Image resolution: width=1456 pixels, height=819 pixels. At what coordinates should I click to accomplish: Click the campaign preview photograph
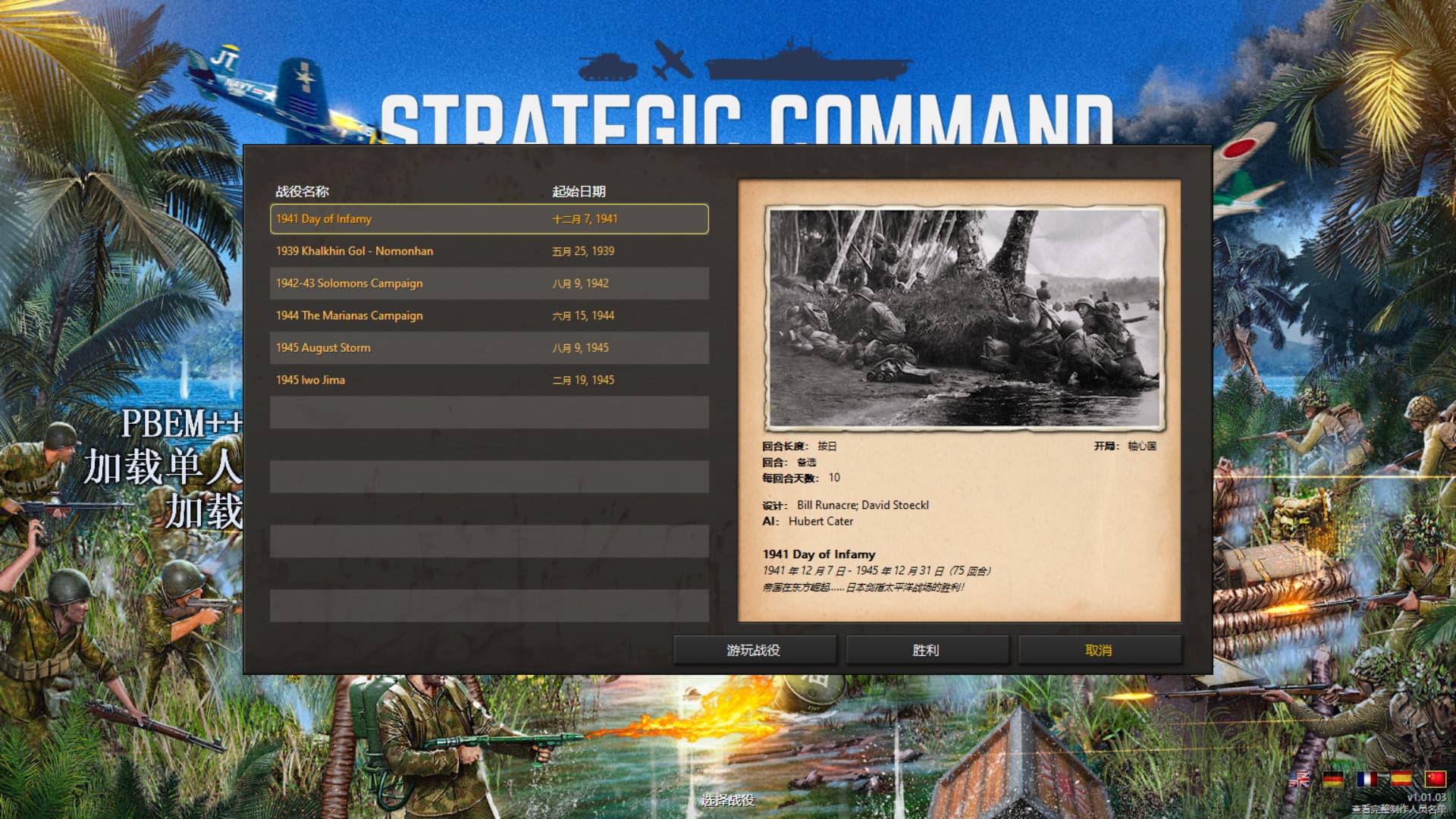pyautogui.click(x=965, y=318)
